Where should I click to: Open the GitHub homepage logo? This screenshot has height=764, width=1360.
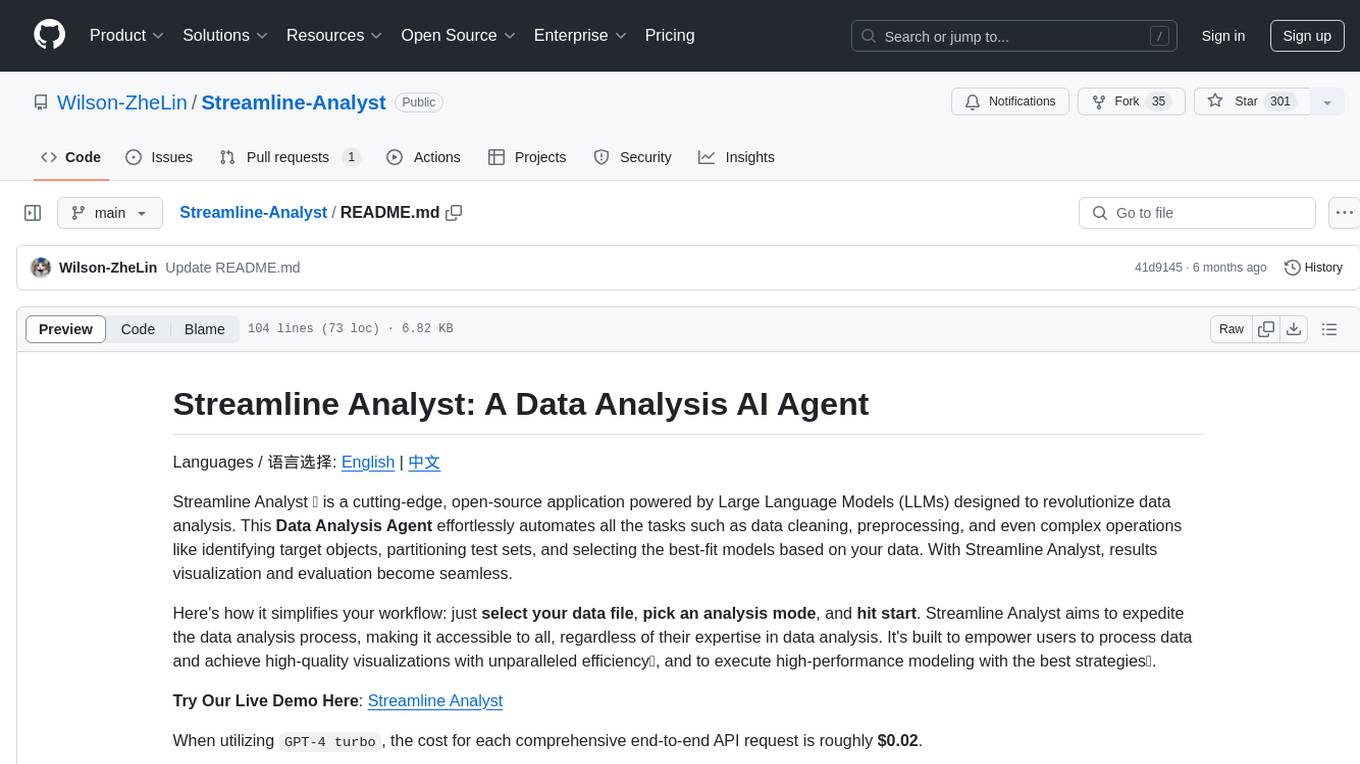(x=49, y=35)
